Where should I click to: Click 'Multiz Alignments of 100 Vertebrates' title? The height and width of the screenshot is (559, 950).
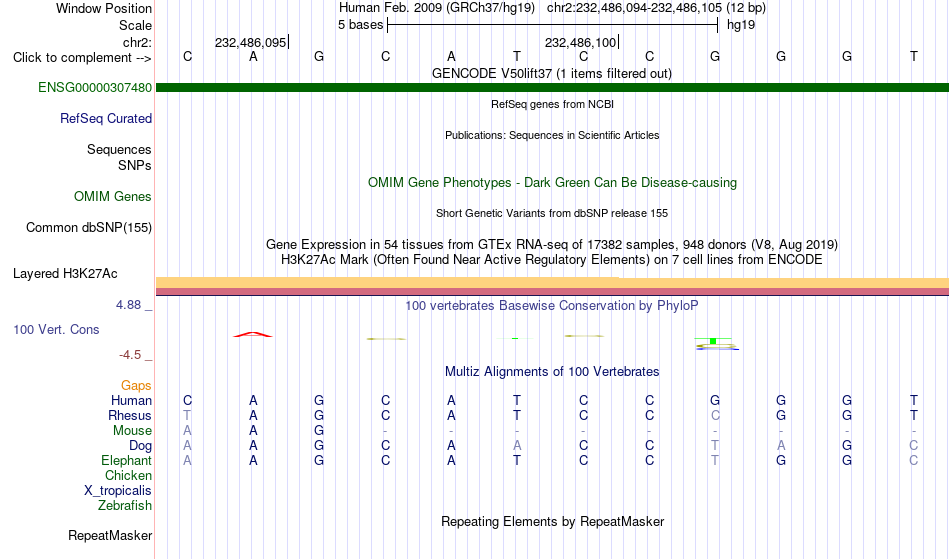pyautogui.click(x=552, y=372)
